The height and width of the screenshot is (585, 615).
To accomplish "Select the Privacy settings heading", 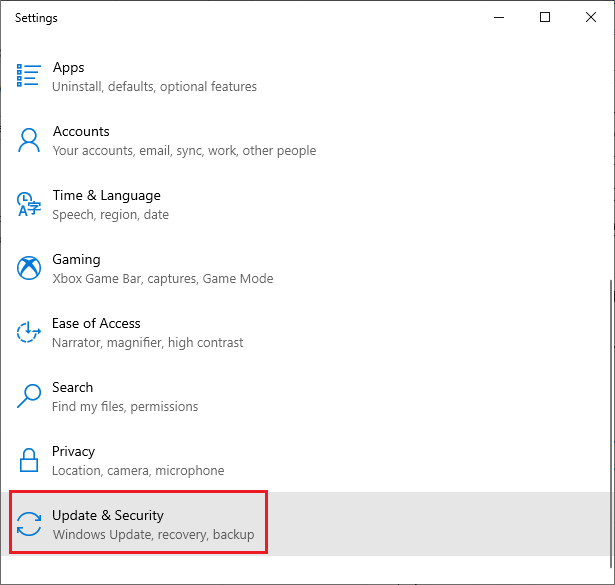I will coord(73,452).
